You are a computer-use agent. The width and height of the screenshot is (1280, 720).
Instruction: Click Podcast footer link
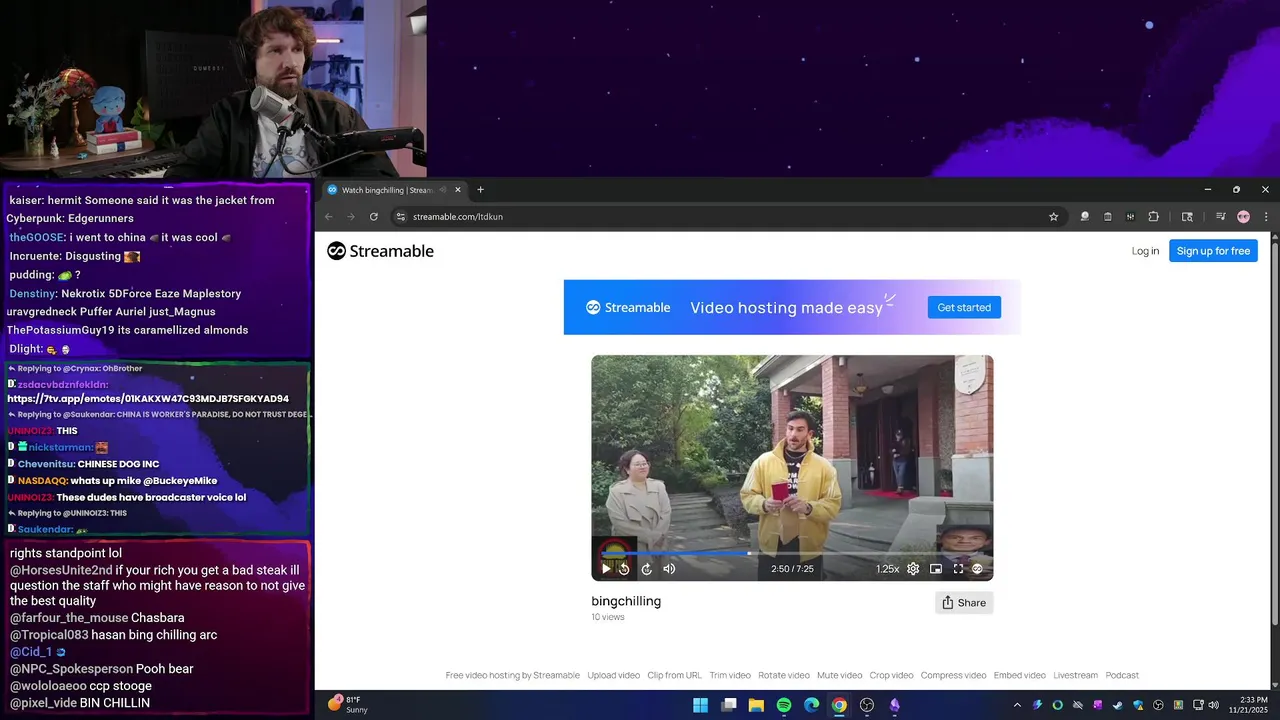tap(1122, 675)
